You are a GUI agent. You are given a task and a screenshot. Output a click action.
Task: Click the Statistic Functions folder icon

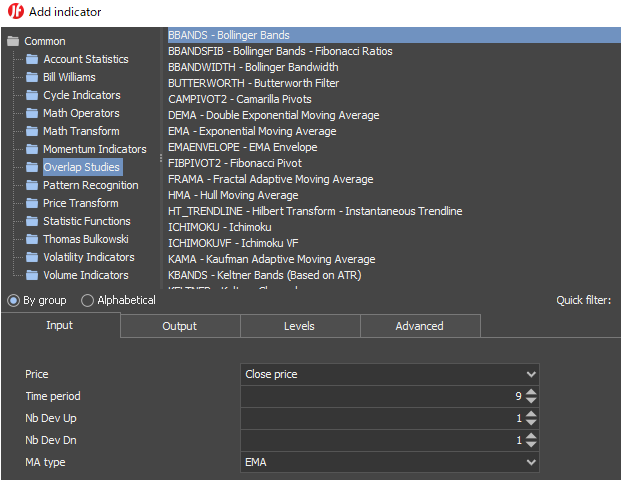point(32,222)
